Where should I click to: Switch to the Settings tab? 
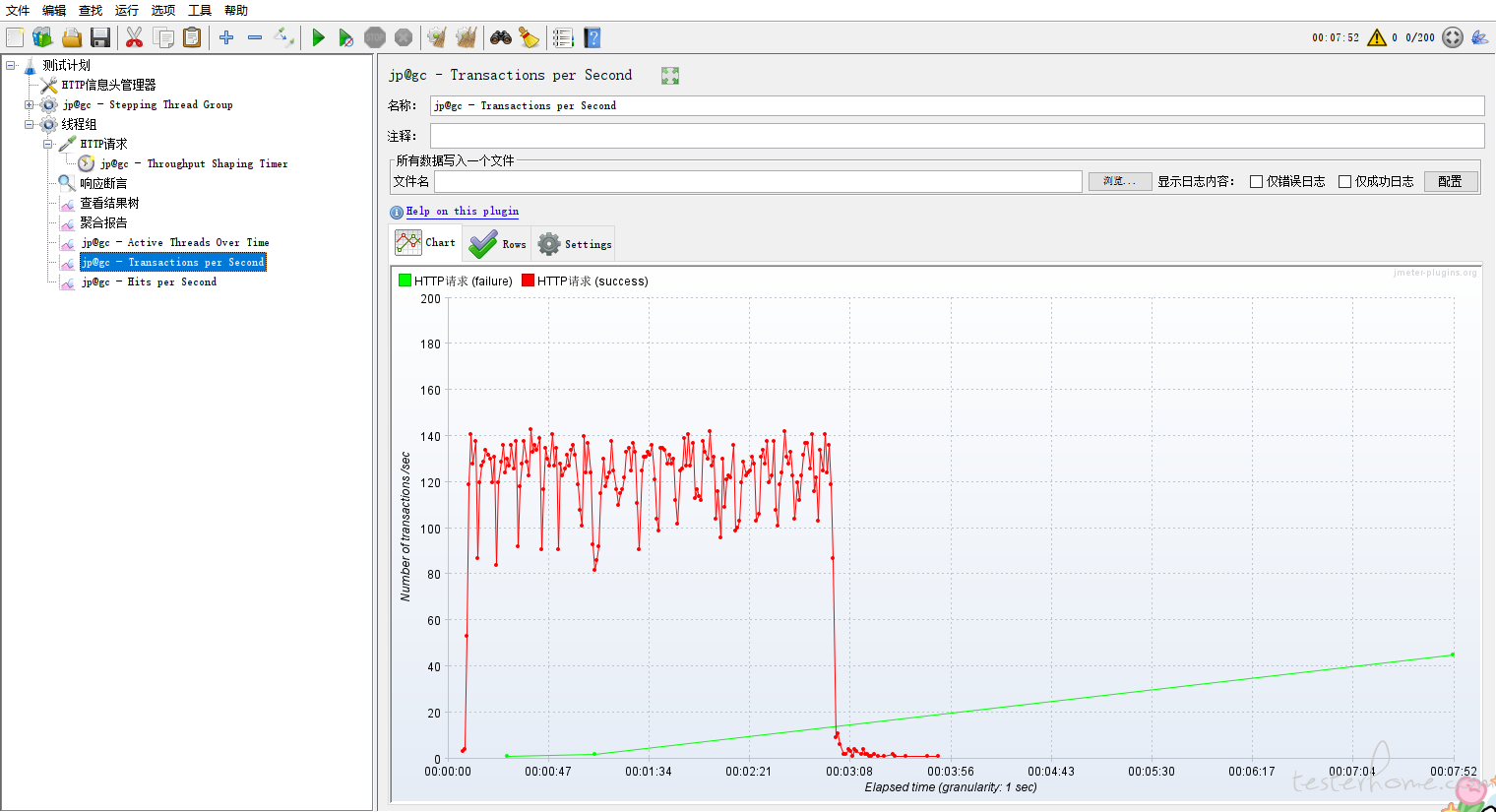click(x=575, y=244)
